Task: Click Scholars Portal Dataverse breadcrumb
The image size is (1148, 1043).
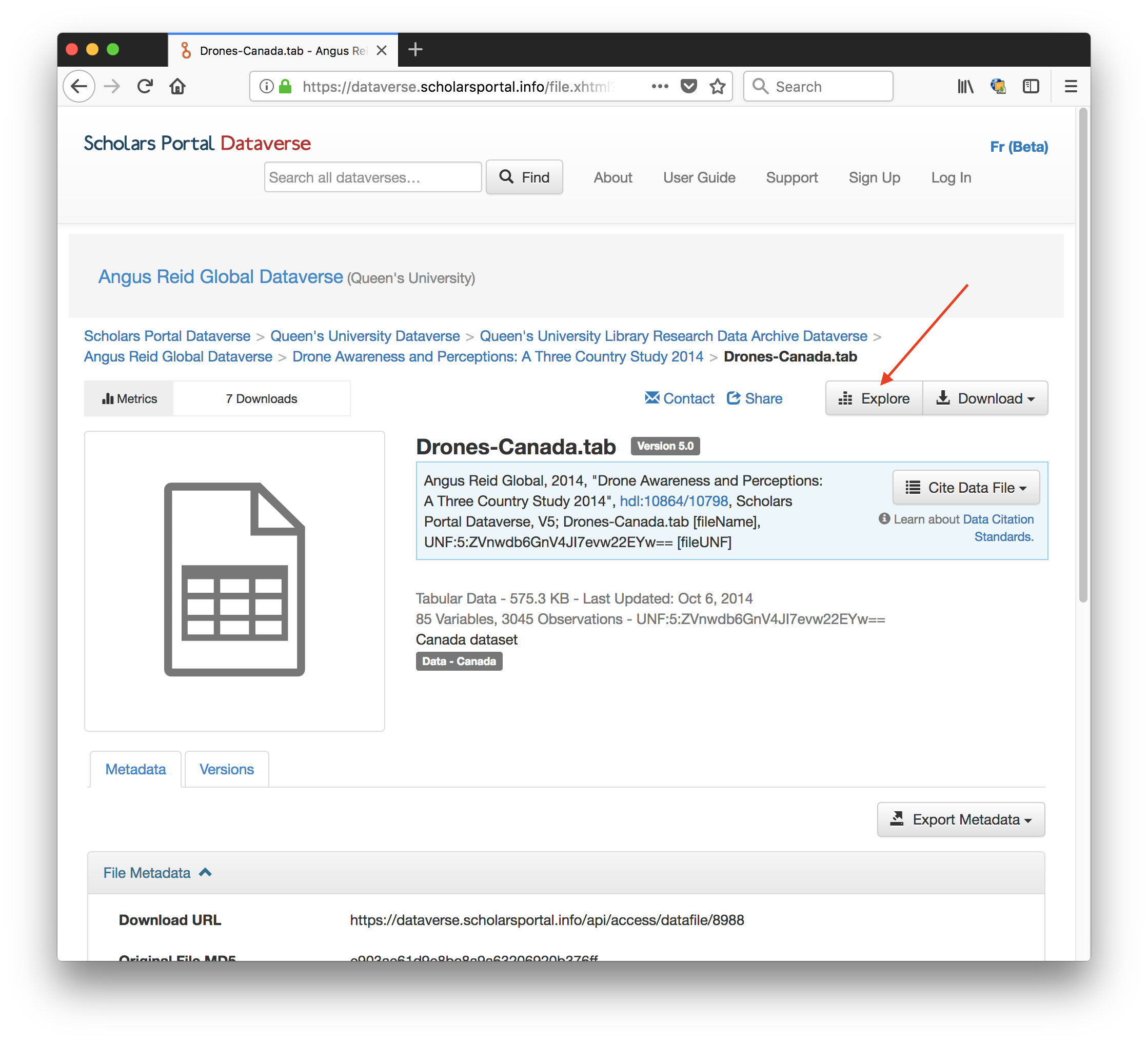Action: coord(167,336)
